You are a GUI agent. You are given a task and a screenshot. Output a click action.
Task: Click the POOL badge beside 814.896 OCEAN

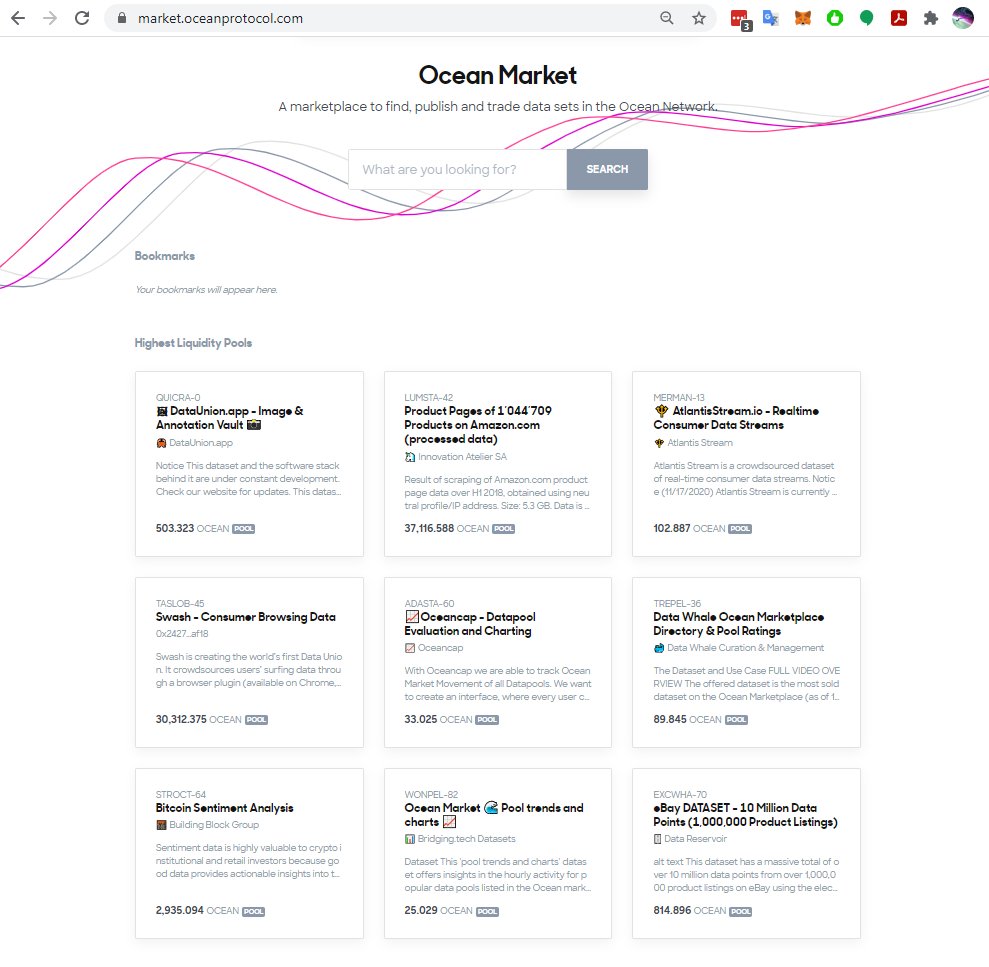(x=740, y=911)
